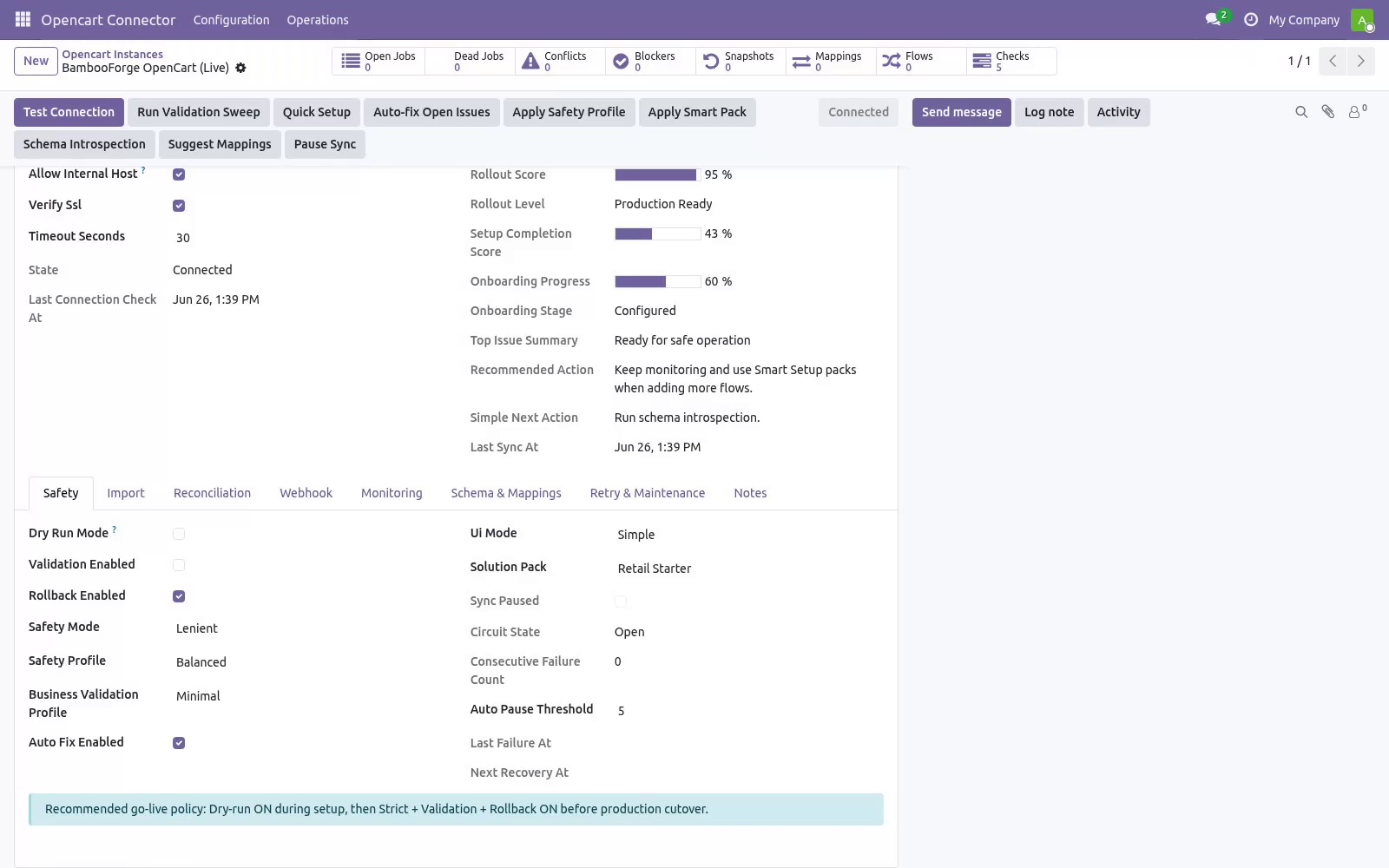Enable the Validation Enabled checkbox
The image size is (1389, 868).
(x=179, y=565)
